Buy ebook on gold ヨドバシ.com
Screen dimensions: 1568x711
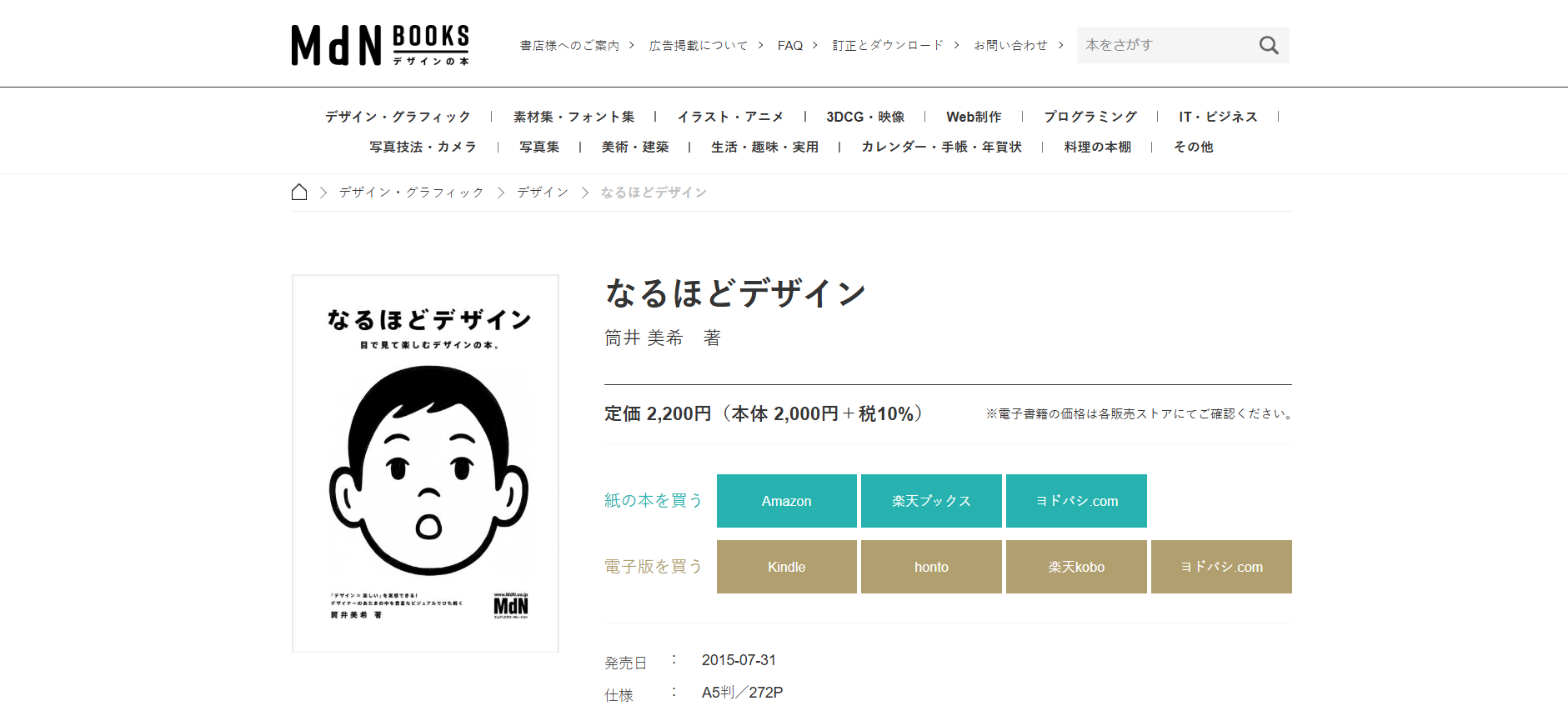point(1221,567)
